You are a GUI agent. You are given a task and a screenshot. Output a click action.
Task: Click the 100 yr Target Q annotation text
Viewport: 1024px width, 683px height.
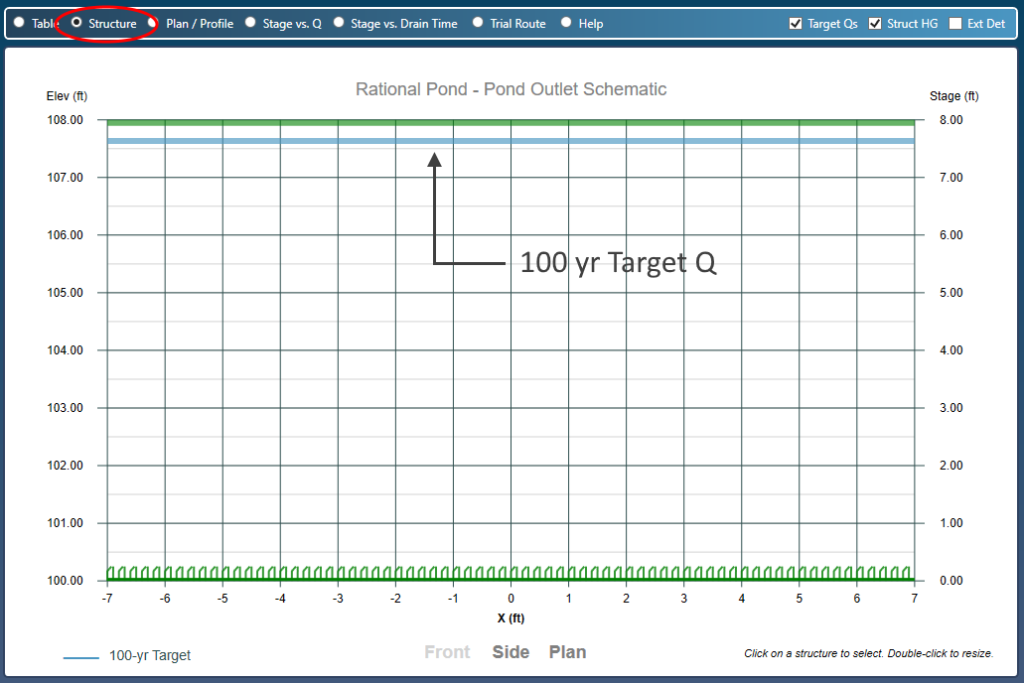coord(618,262)
